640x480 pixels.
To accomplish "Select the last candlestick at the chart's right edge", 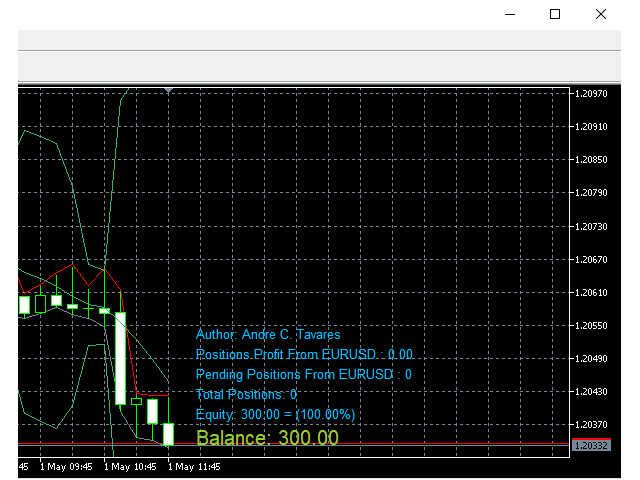I will click(169, 434).
